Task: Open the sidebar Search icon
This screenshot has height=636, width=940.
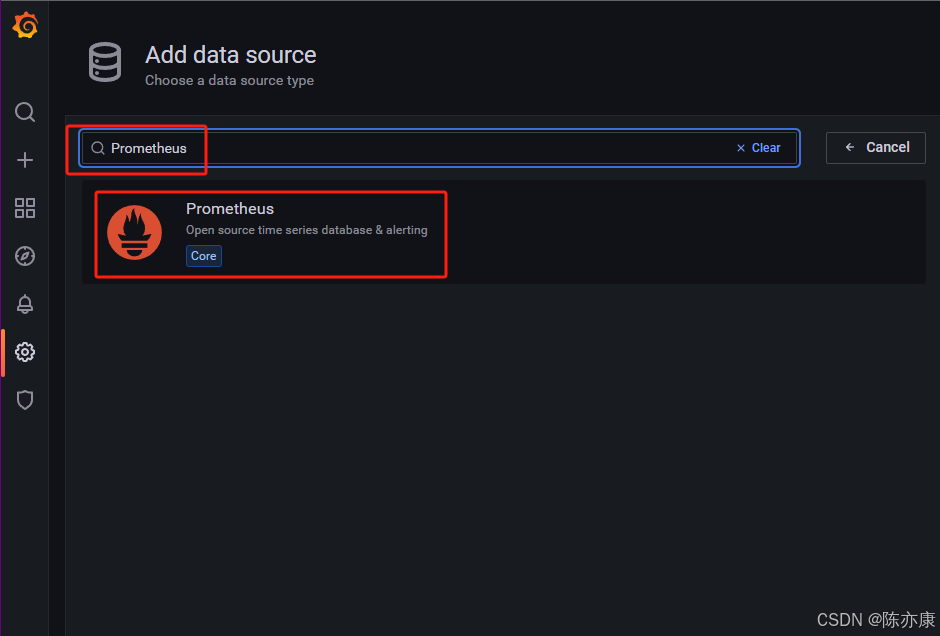Action: (x=25, y=111)
